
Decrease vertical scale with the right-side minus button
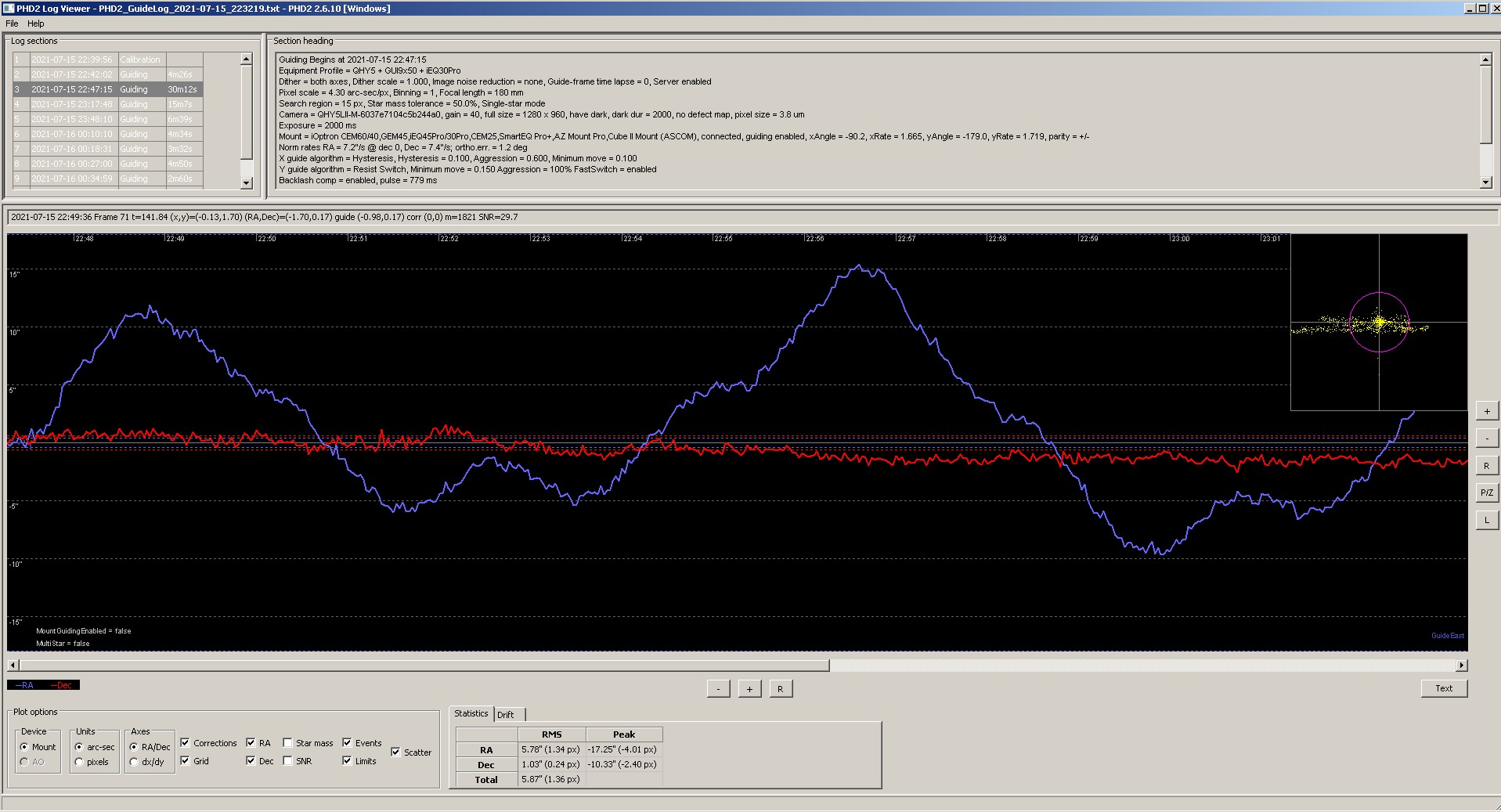pyautogui.click(x=1487, y=438)
